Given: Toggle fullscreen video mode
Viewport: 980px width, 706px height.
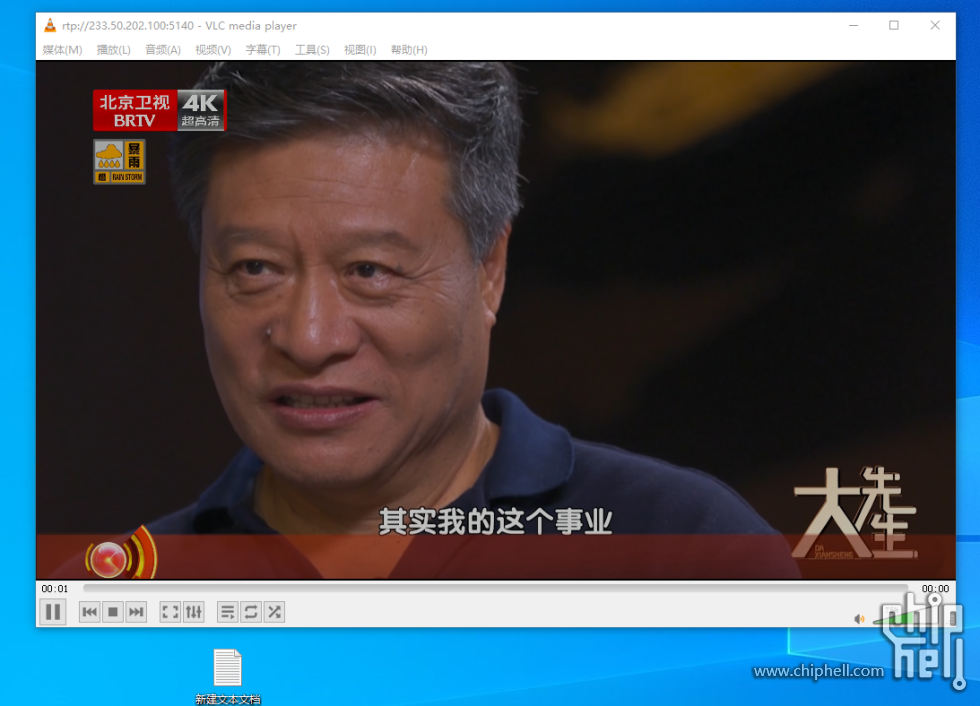Looking at the screenshot, I should 170,612.
